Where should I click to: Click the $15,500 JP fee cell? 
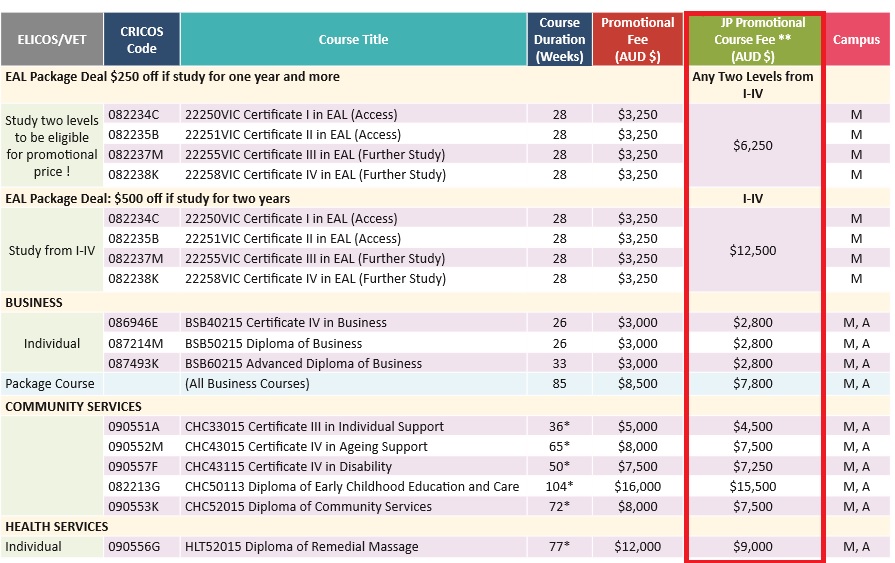pyautogui.click(x=753, y=486)
